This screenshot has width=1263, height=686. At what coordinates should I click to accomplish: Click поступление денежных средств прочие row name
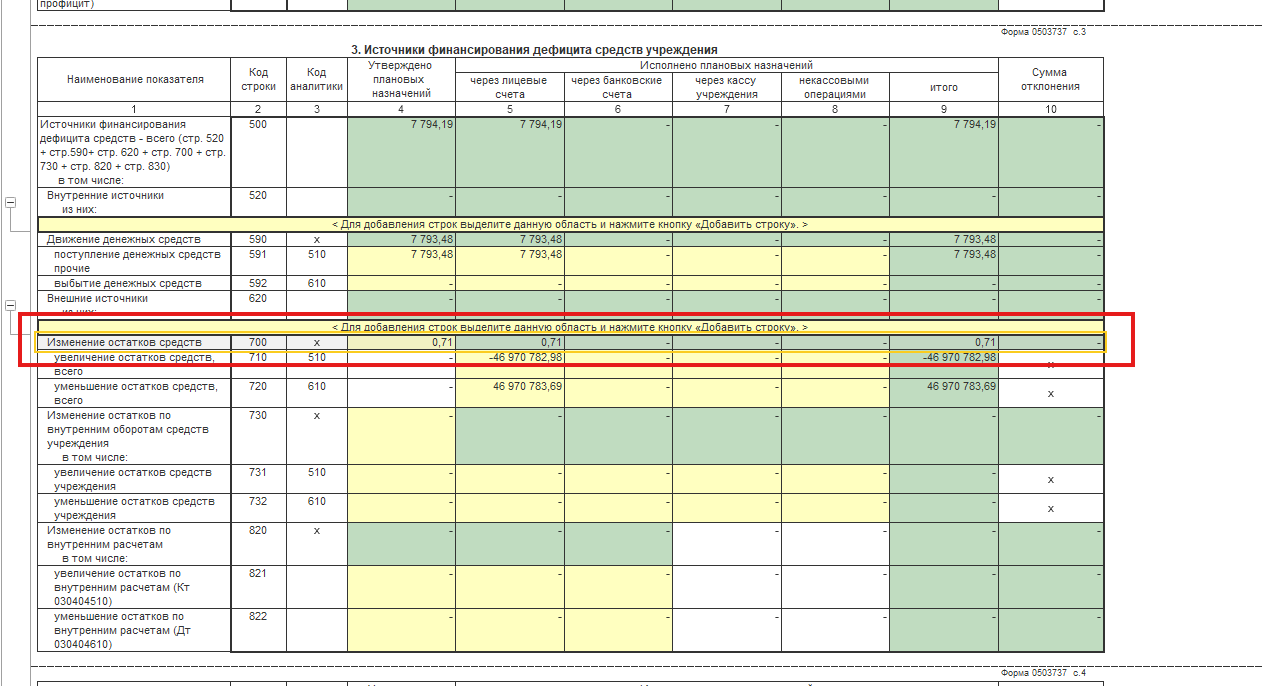(x=134, y=262)
